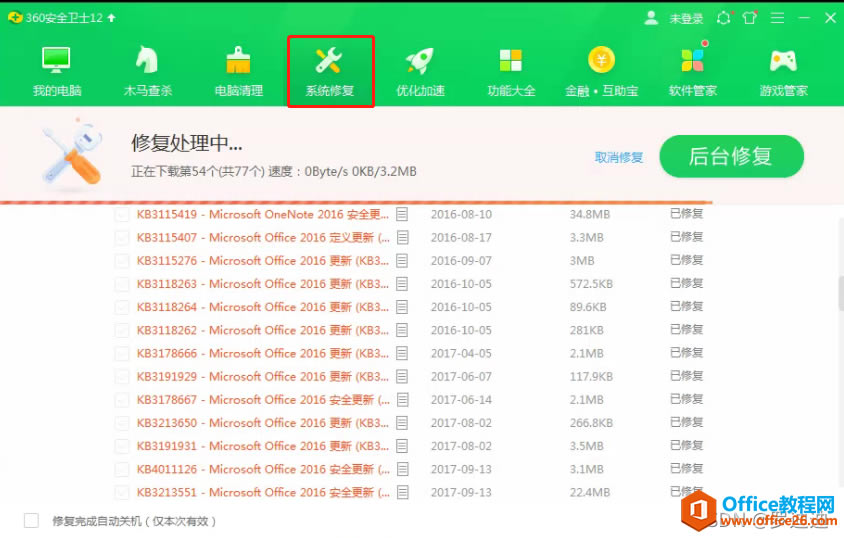The height and width of the screenshot is (538, 844).
Task: Select KB4011126 Office 2016 安全更新 entry
Action: click(x=263, y=469)
